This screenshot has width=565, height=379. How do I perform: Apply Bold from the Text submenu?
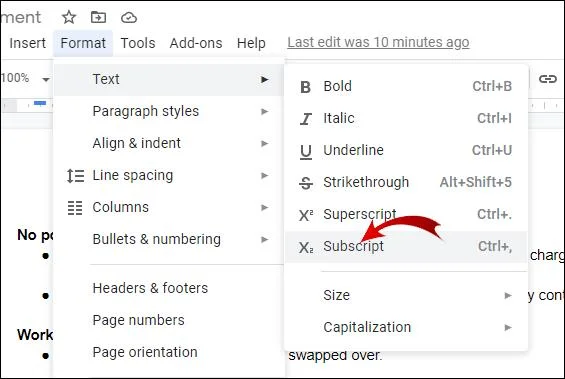(x=406, y=86)
